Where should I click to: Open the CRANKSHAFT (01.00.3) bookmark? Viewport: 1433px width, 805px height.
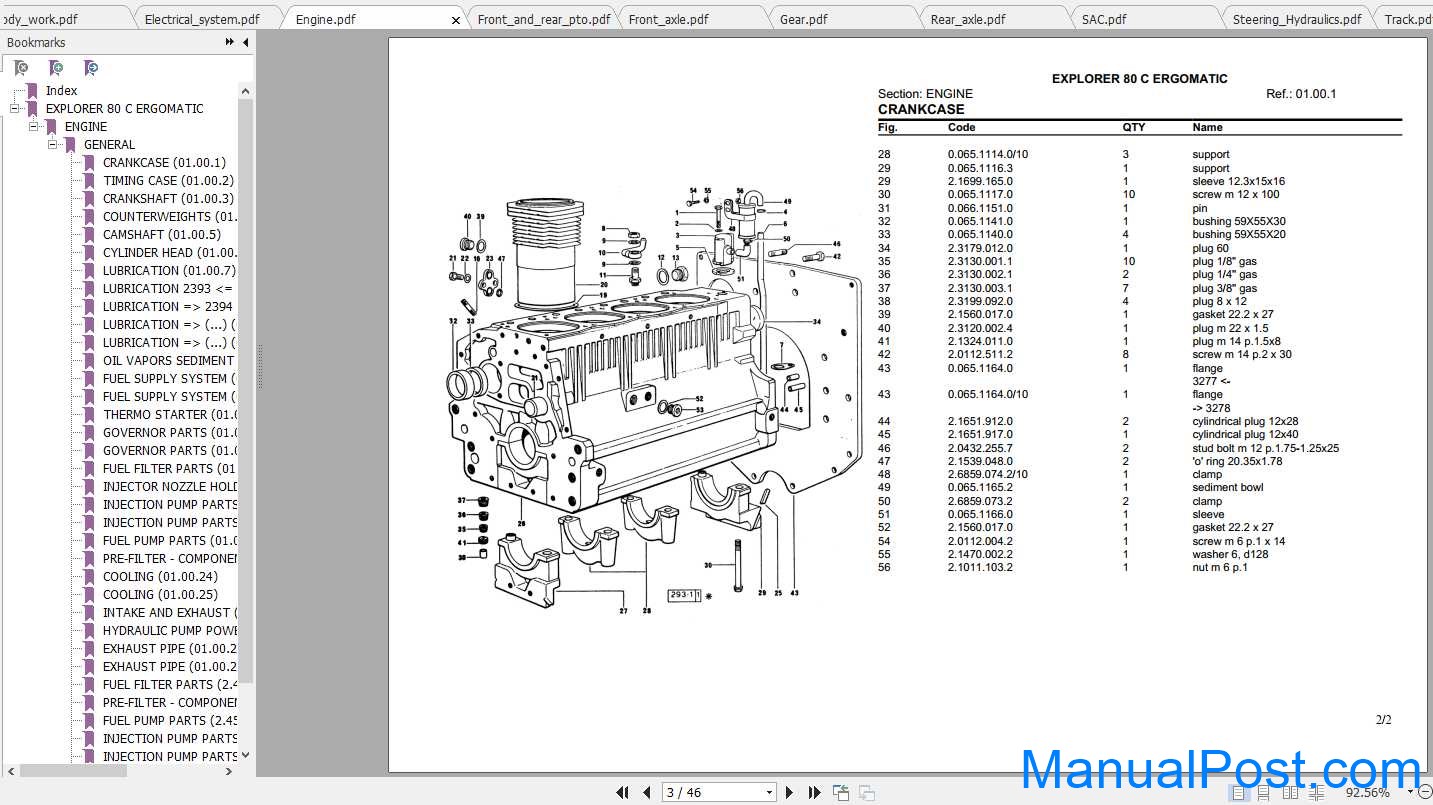click(168, 198)
